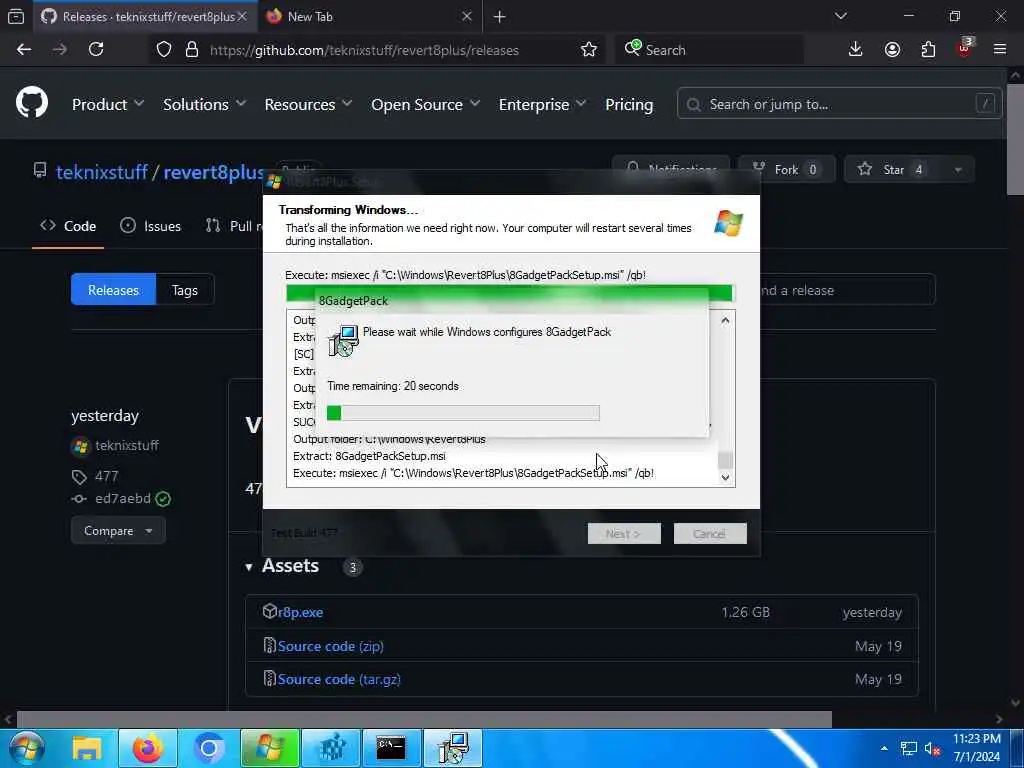1024x768 pixels.
Task: Close the New Tab tab
Action: [x=466, y=16]
